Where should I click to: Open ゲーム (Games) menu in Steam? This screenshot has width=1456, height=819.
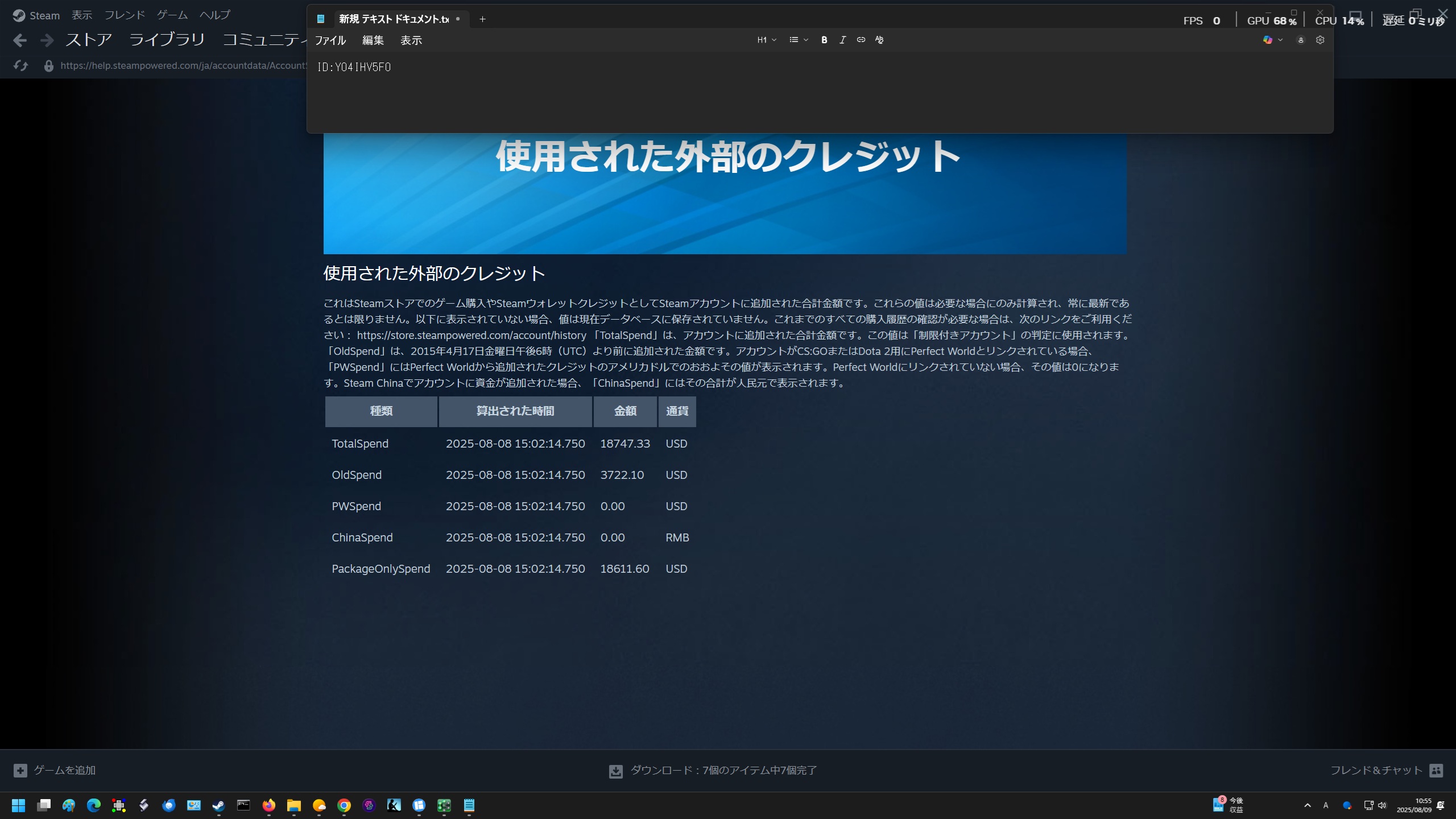coord(172,15)
